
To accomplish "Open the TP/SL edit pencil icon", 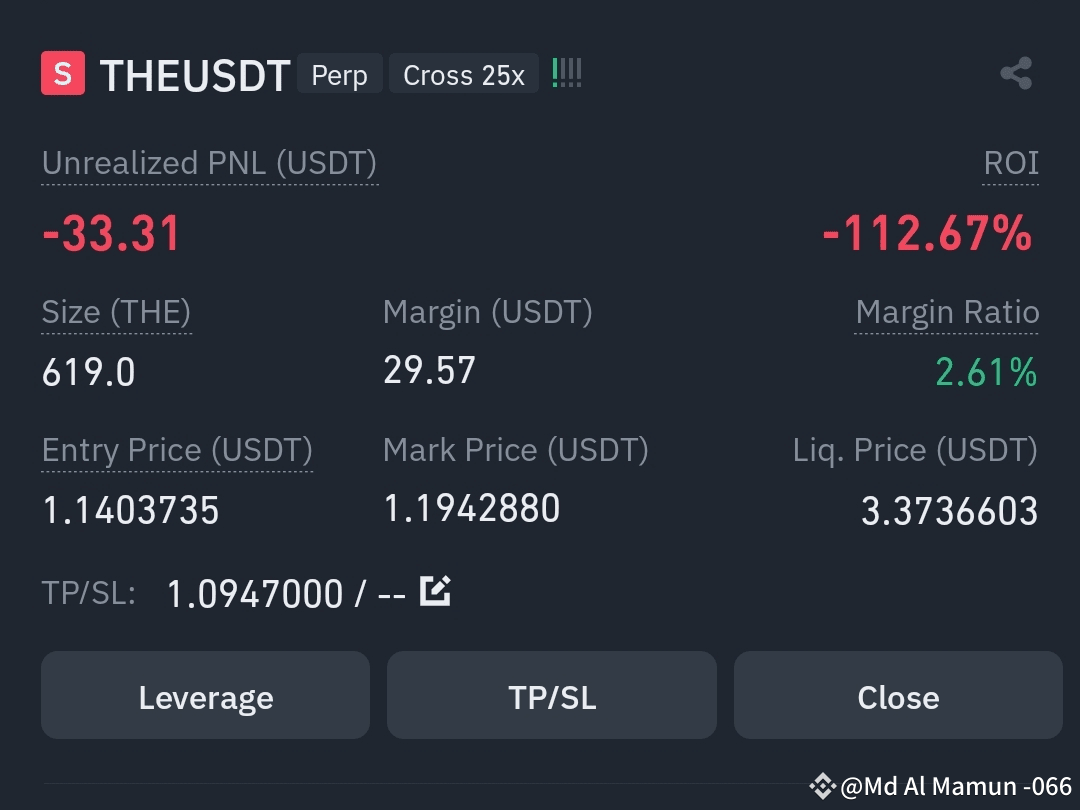I will click(x=435, y=591).
